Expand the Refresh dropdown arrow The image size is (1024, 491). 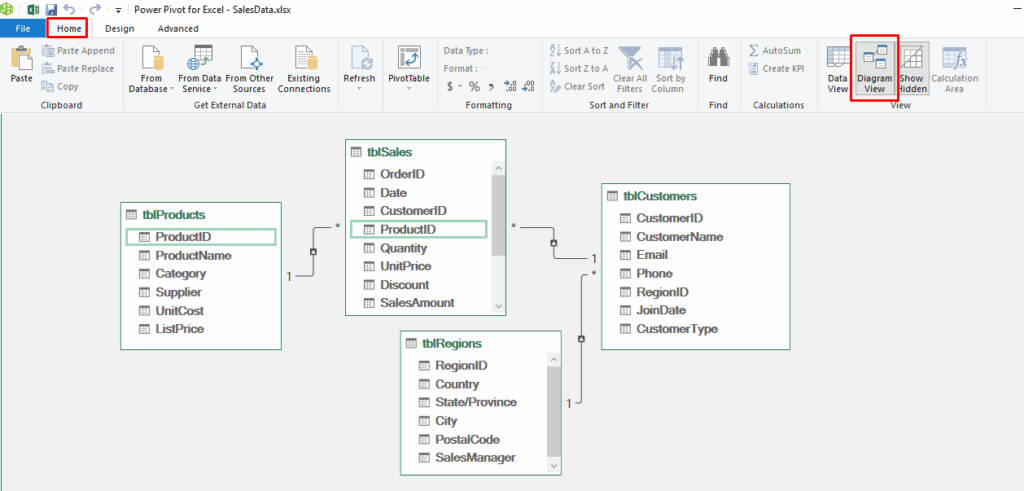click(359, 90)
